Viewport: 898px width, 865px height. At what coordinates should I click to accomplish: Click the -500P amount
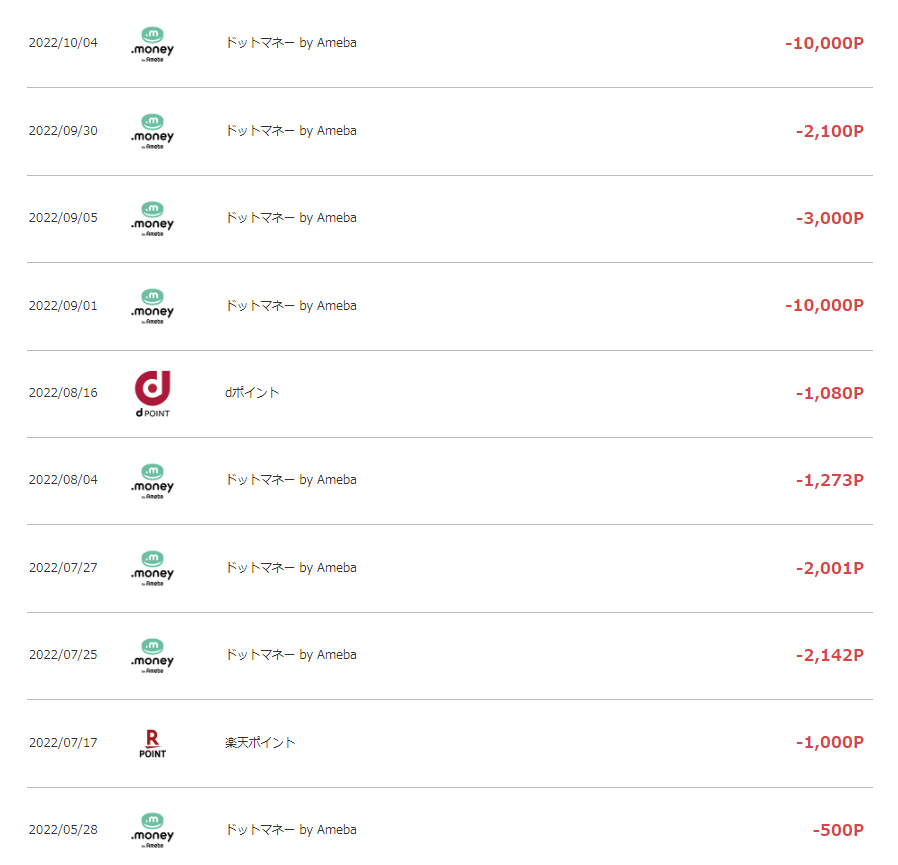tap(838, 830)
